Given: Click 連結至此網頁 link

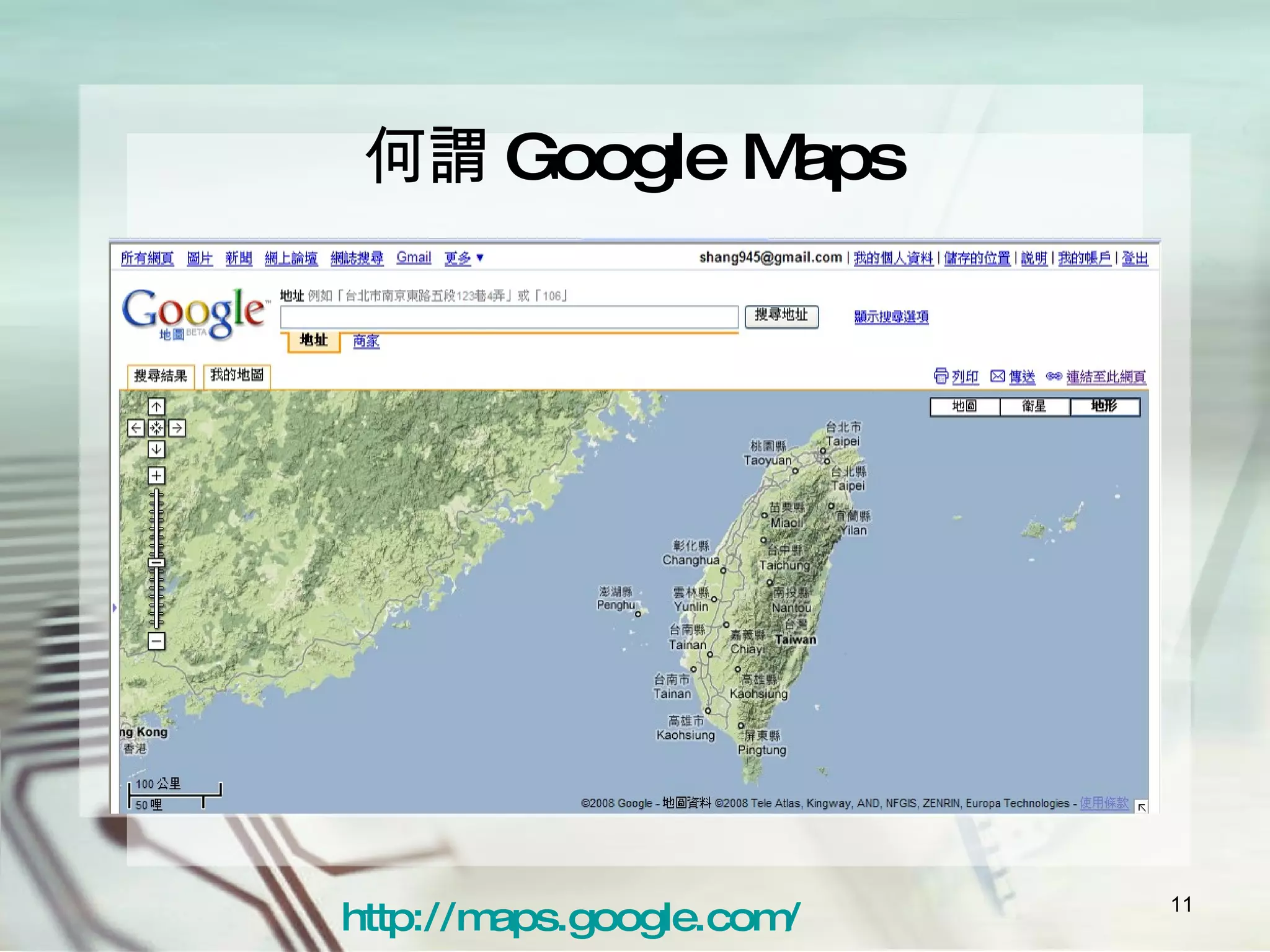Looking at the screenshot, I should point(1106,377).
